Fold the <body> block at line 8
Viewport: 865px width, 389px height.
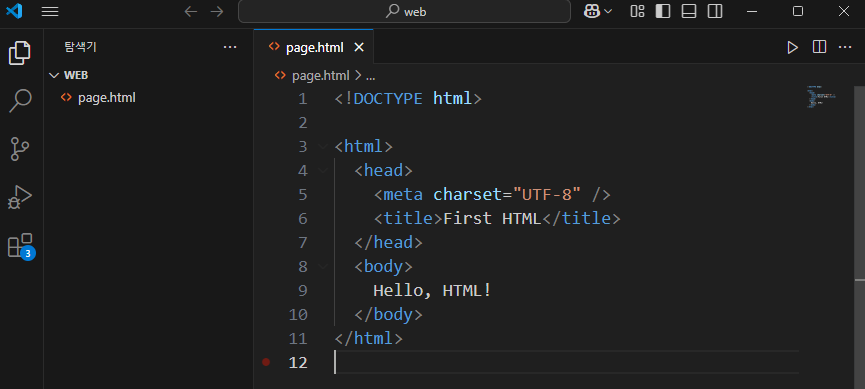[322, 267]
